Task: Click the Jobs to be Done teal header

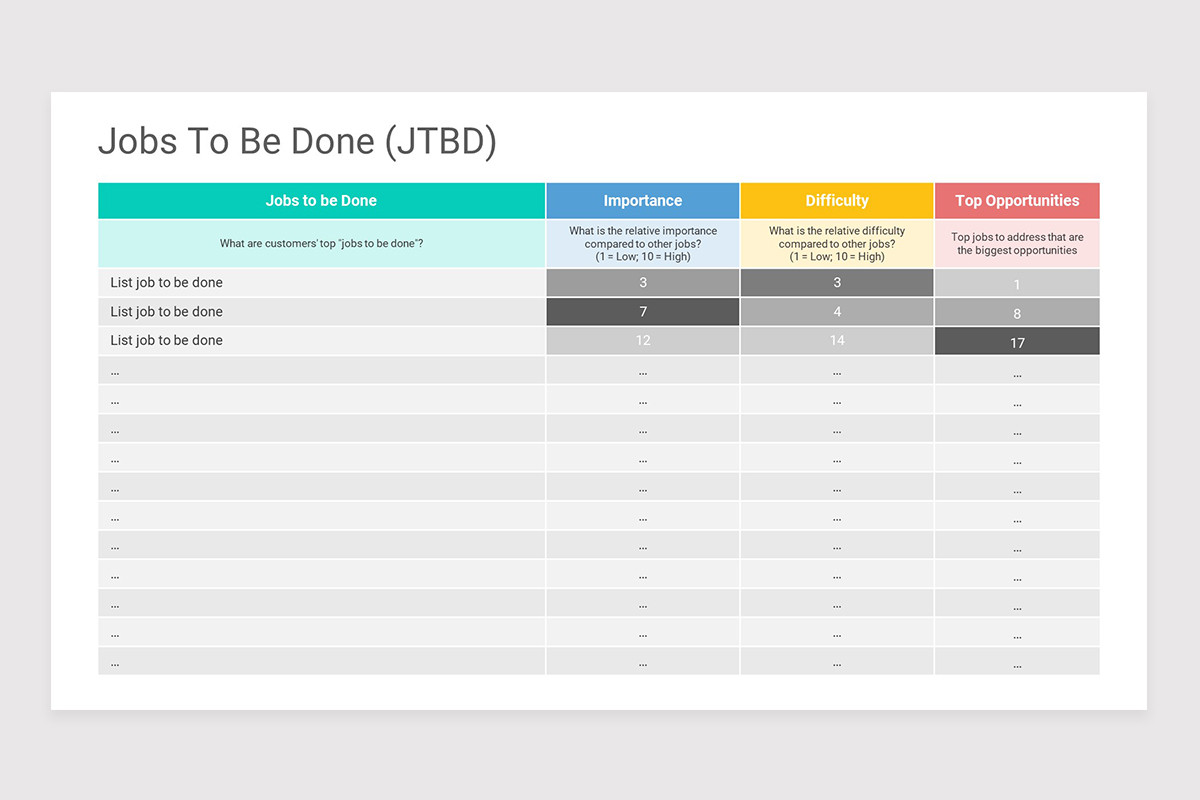Action: 321,200
